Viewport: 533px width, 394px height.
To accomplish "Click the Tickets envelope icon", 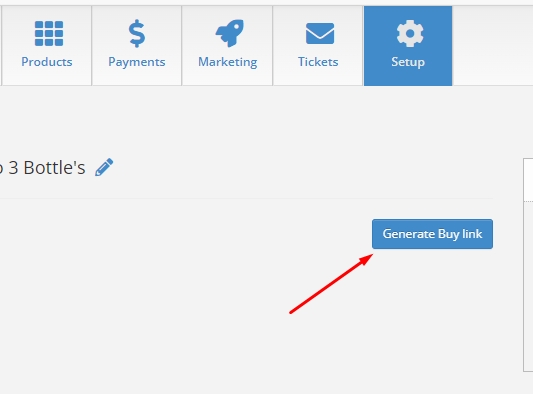I will (320, 34).
